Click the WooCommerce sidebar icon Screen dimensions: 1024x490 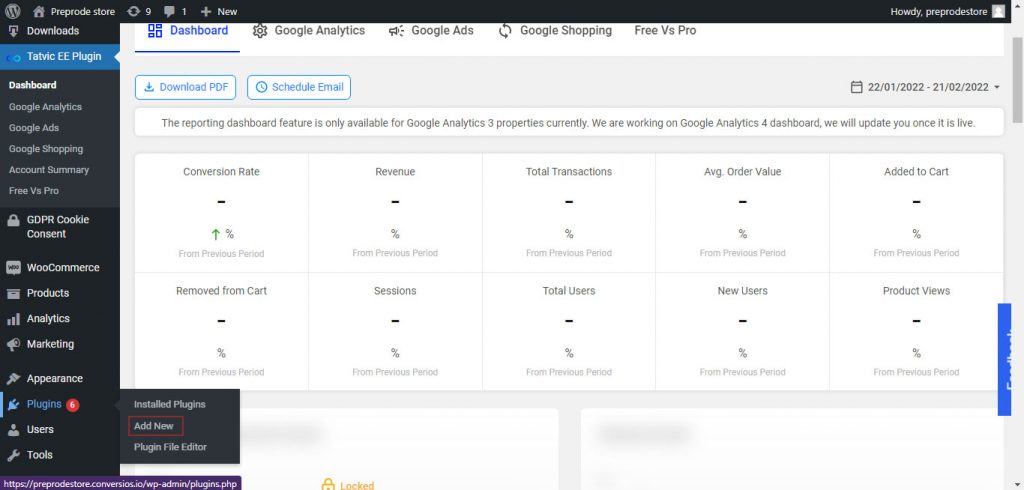(13, 267)
